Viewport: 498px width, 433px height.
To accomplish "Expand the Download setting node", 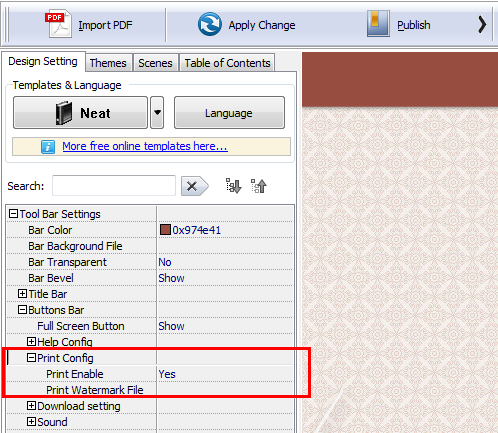I will [31, 406].
